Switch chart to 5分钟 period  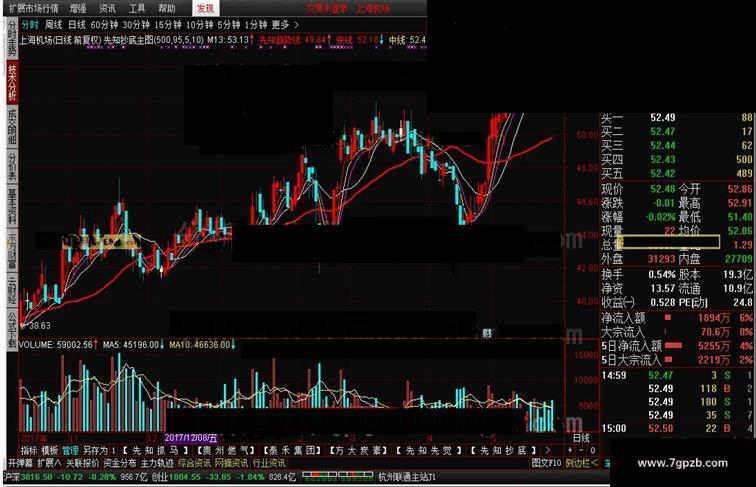click(x=229, y=25)
